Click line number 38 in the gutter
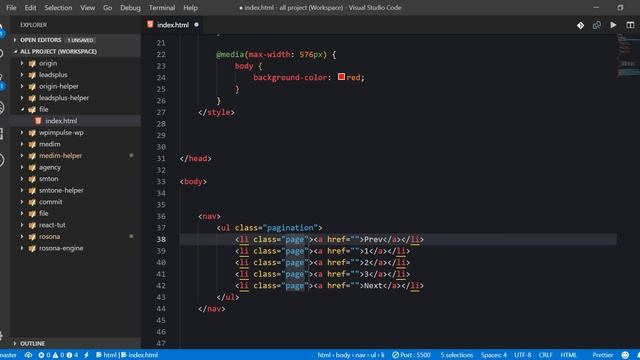 [161, 240]
